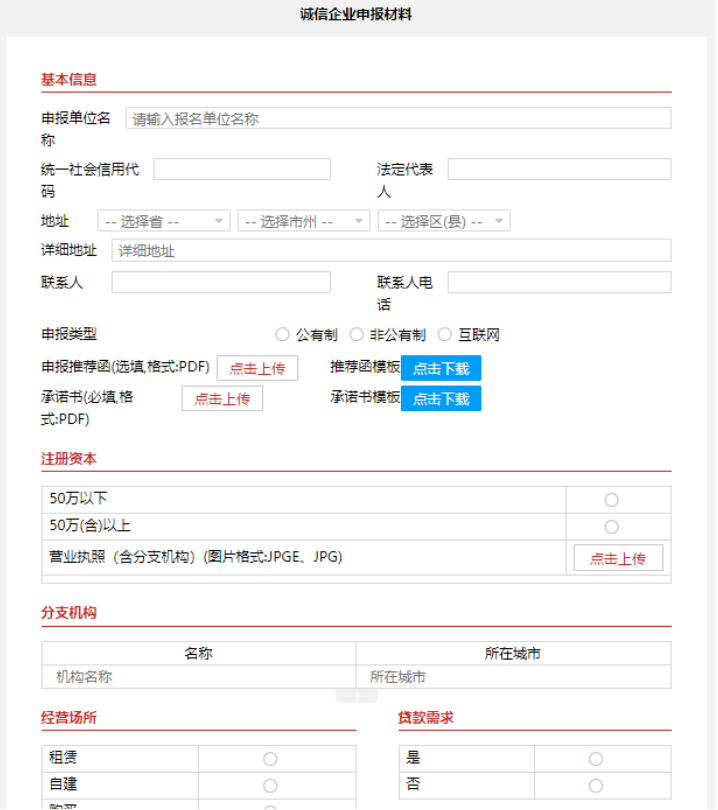The height and width of the screenshot is (810, 718).
Task: Download the 承诺书模板 template
Action: point(441,399)
